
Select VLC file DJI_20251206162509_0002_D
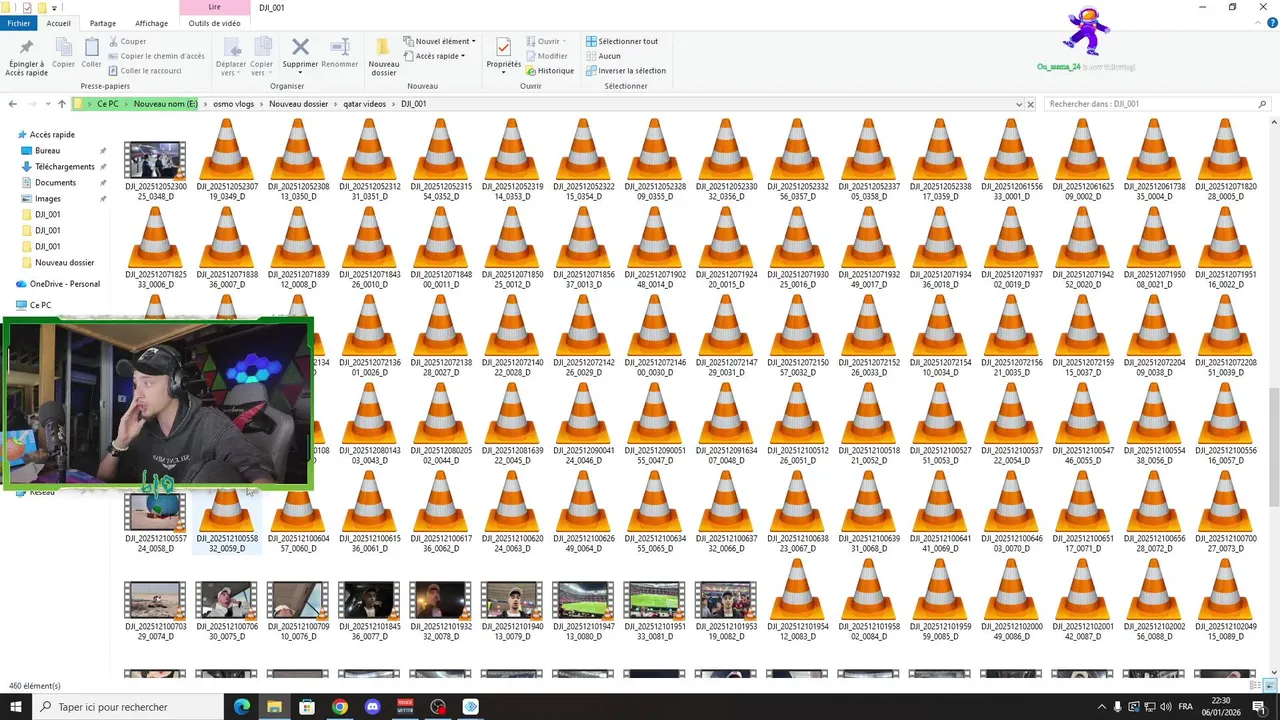(x=1083, y=160)
